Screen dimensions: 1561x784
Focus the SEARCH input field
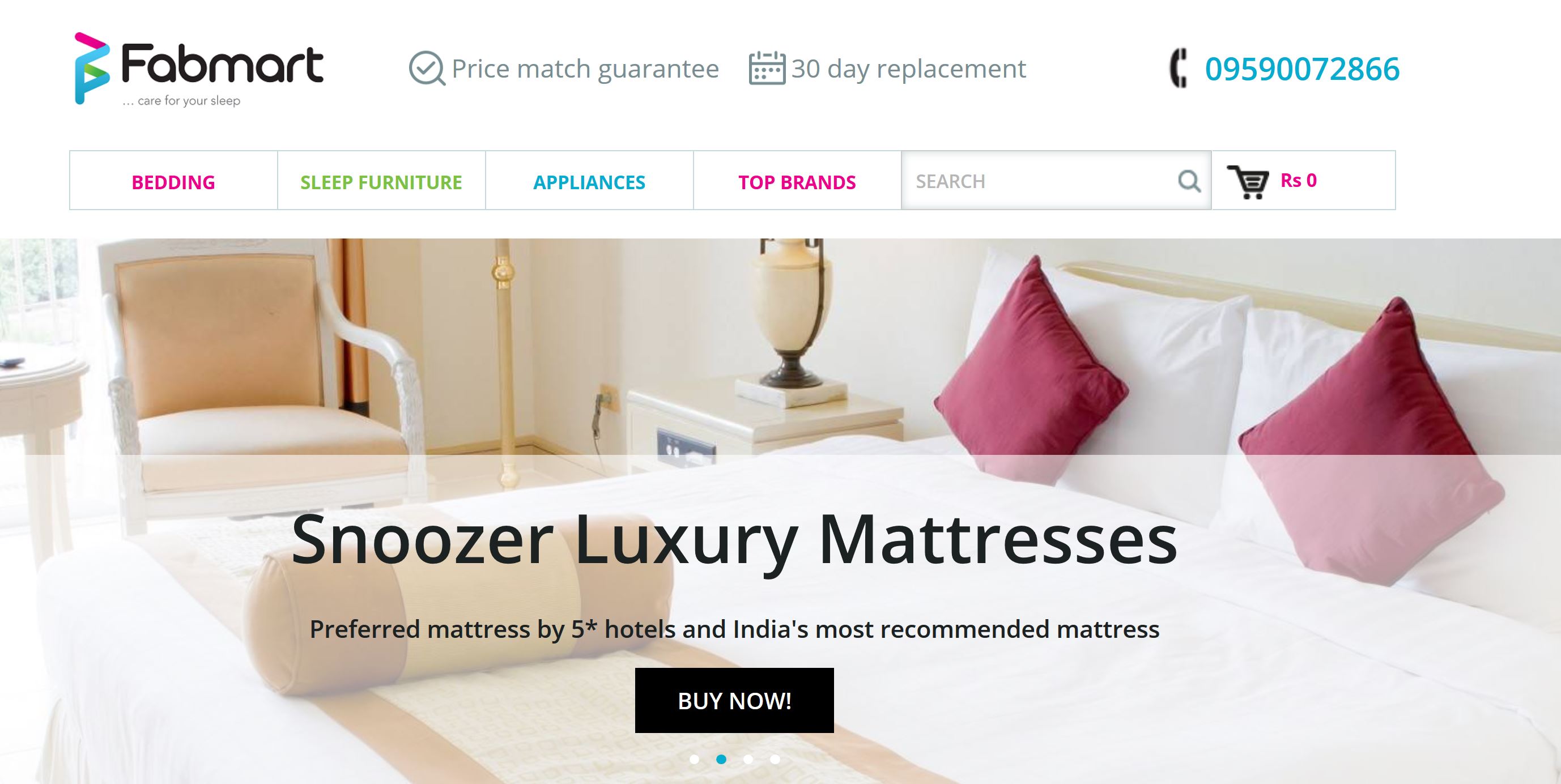(1056, 181)
